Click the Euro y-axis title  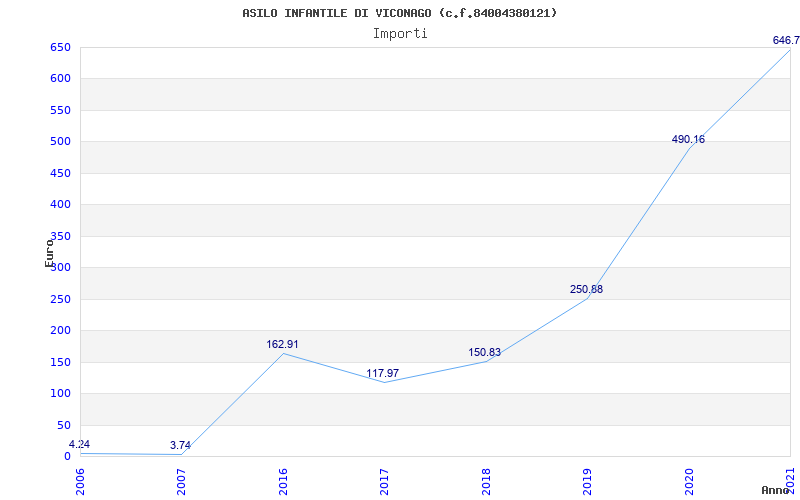tap(49, 253)
